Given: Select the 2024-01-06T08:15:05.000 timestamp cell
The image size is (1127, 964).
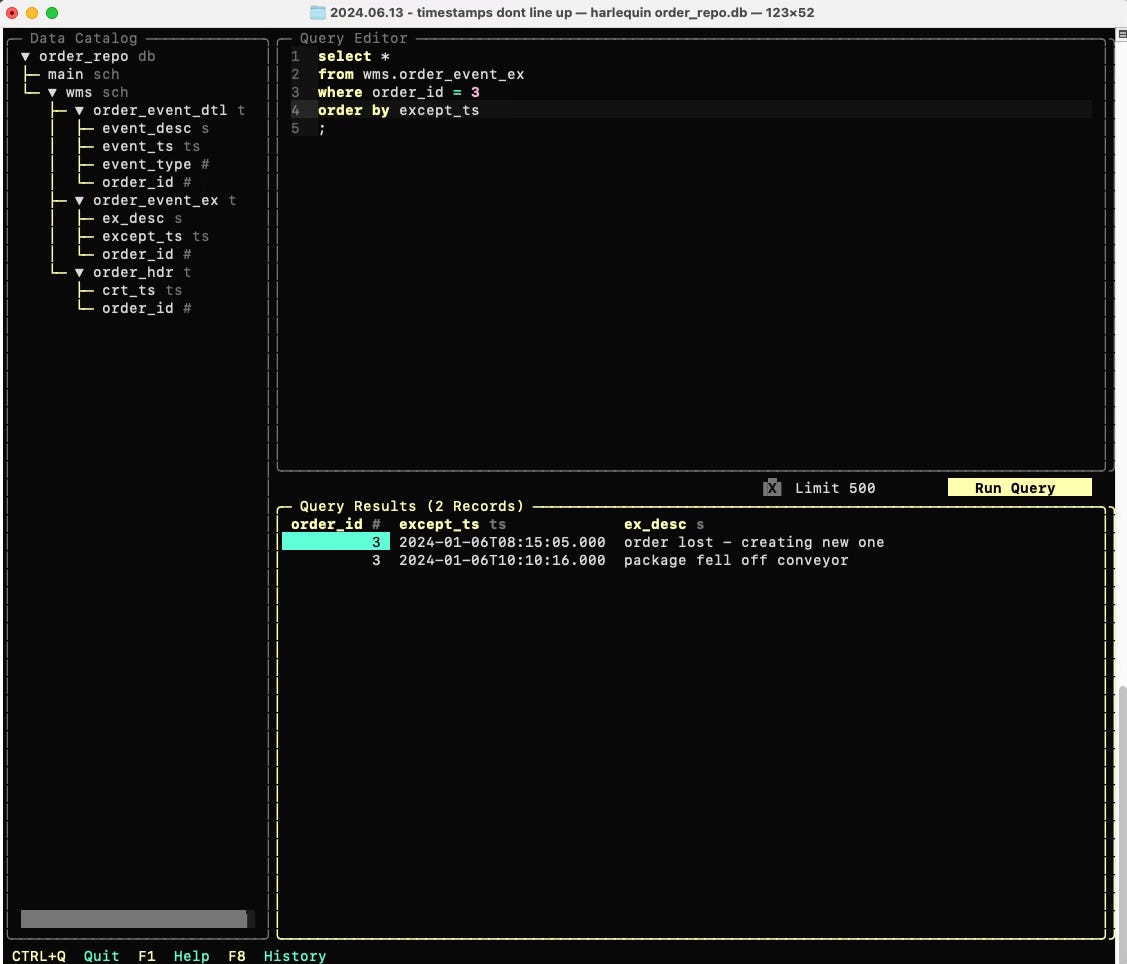Looking at the screenshot, I should coord(502,542).
